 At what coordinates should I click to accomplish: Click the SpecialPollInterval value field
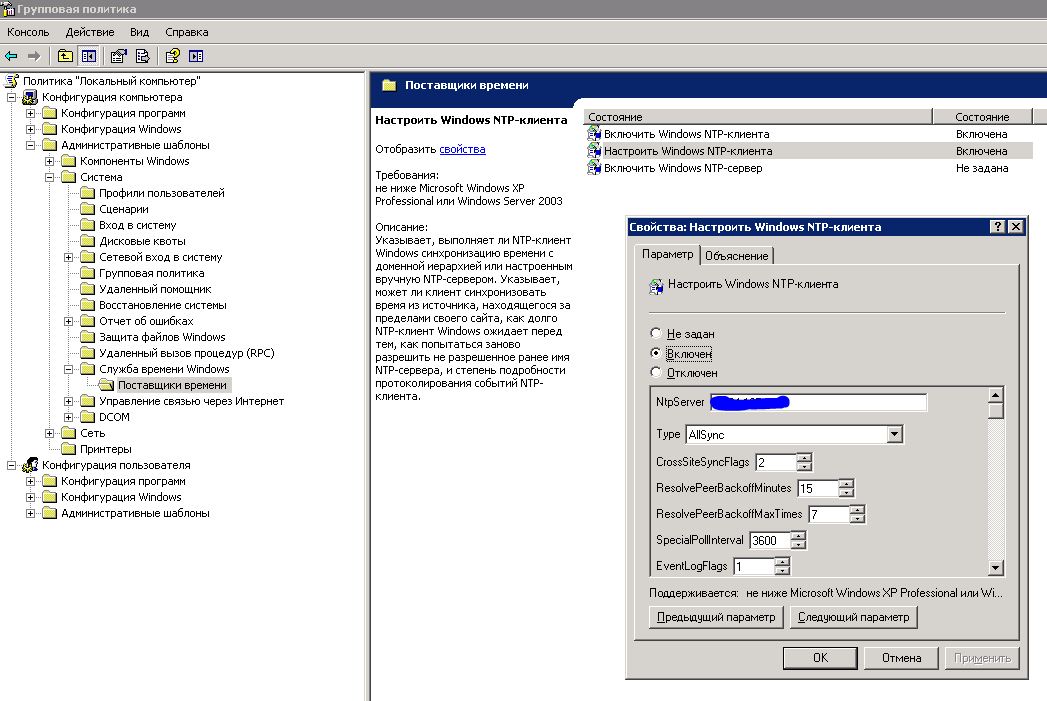(x=770, y=540)
